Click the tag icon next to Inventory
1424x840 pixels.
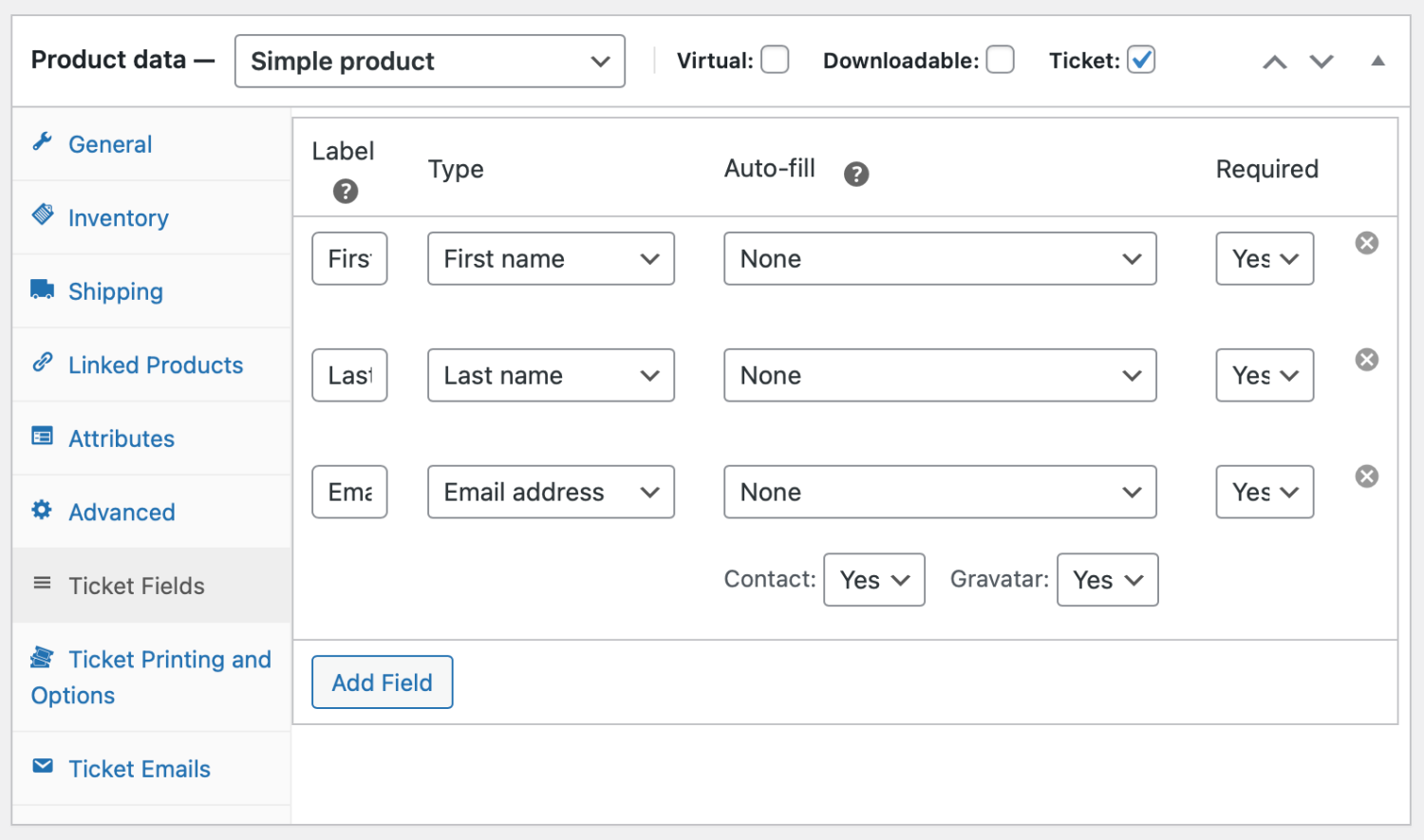click(42, 215)
